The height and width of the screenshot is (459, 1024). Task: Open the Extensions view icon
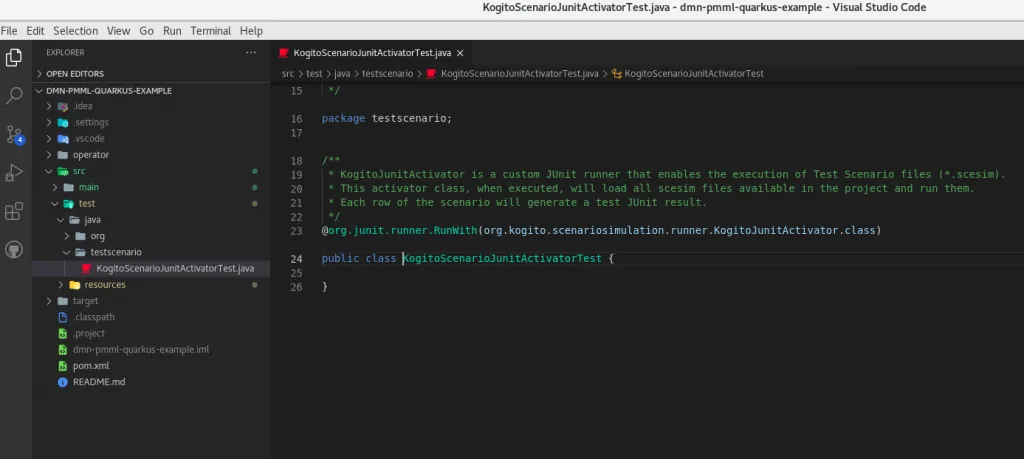coord(14,212)
